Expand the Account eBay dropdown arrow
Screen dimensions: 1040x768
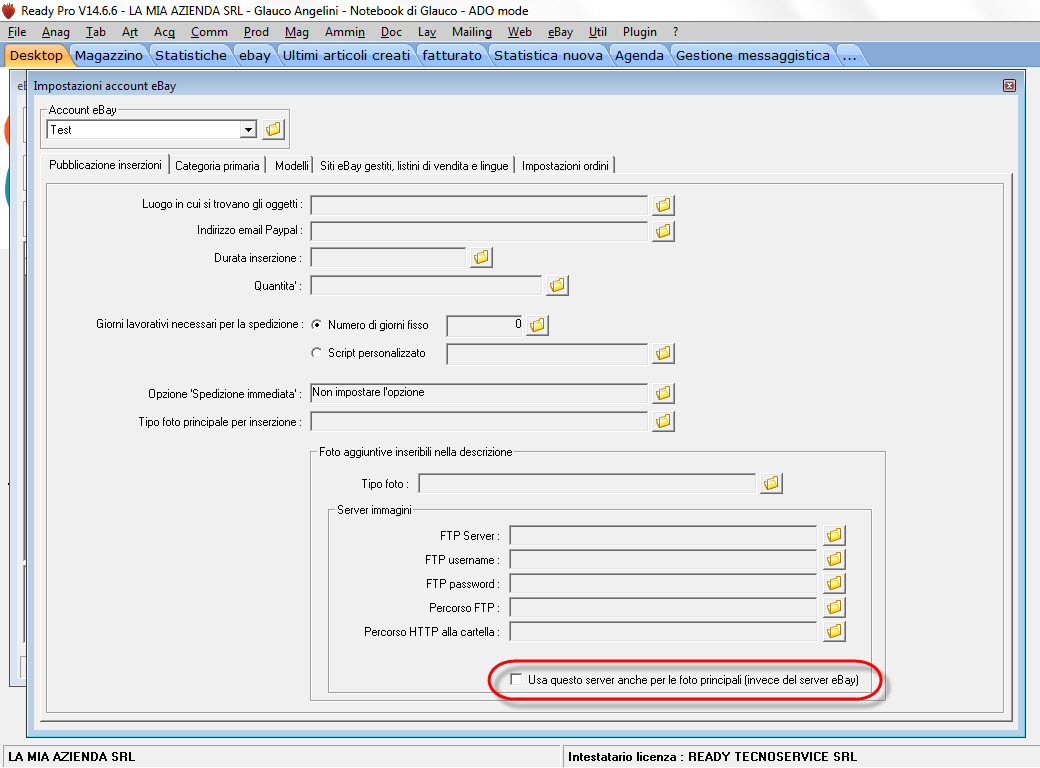click(248, 129)
